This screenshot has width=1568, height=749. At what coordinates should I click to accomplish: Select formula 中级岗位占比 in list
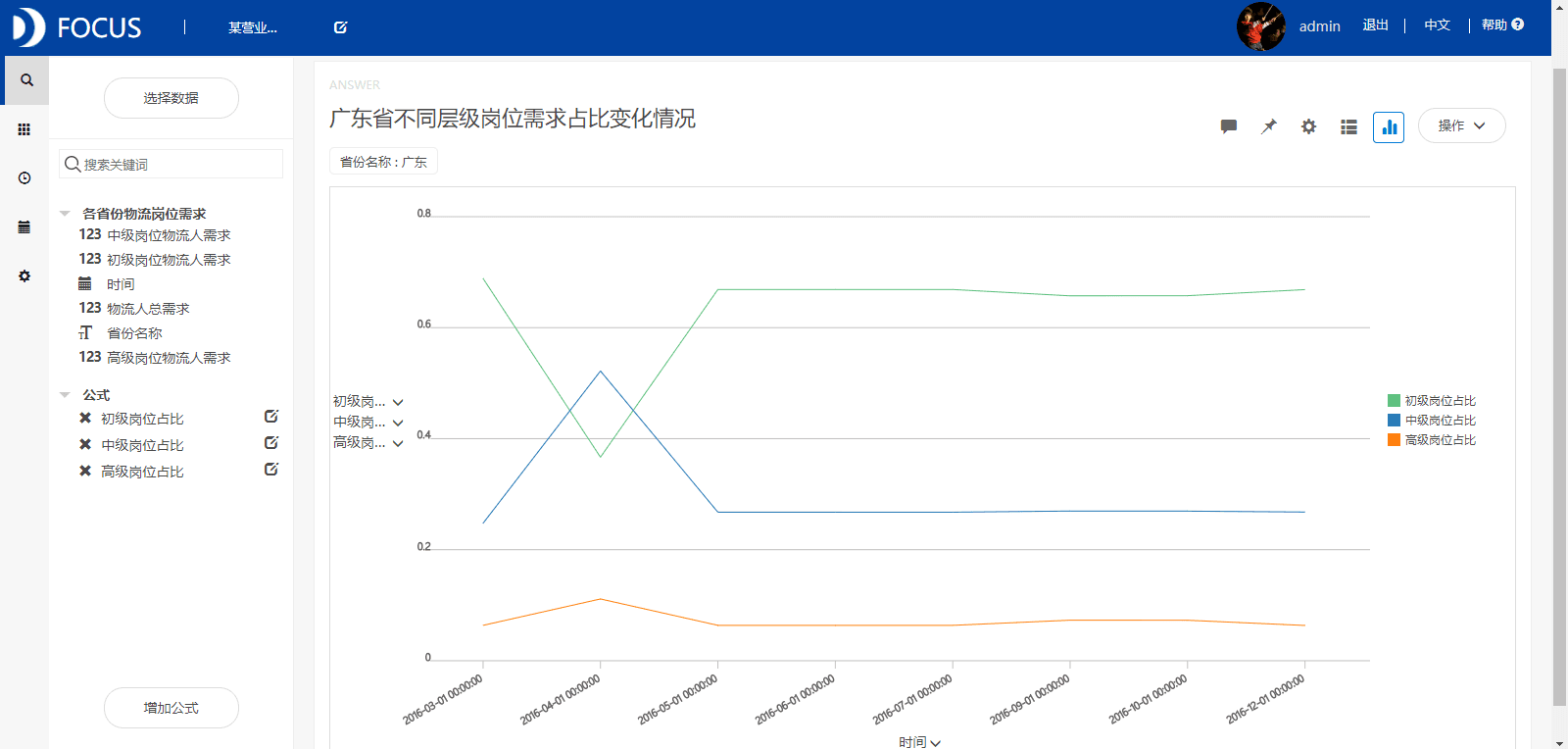click(x=142, y=445)
